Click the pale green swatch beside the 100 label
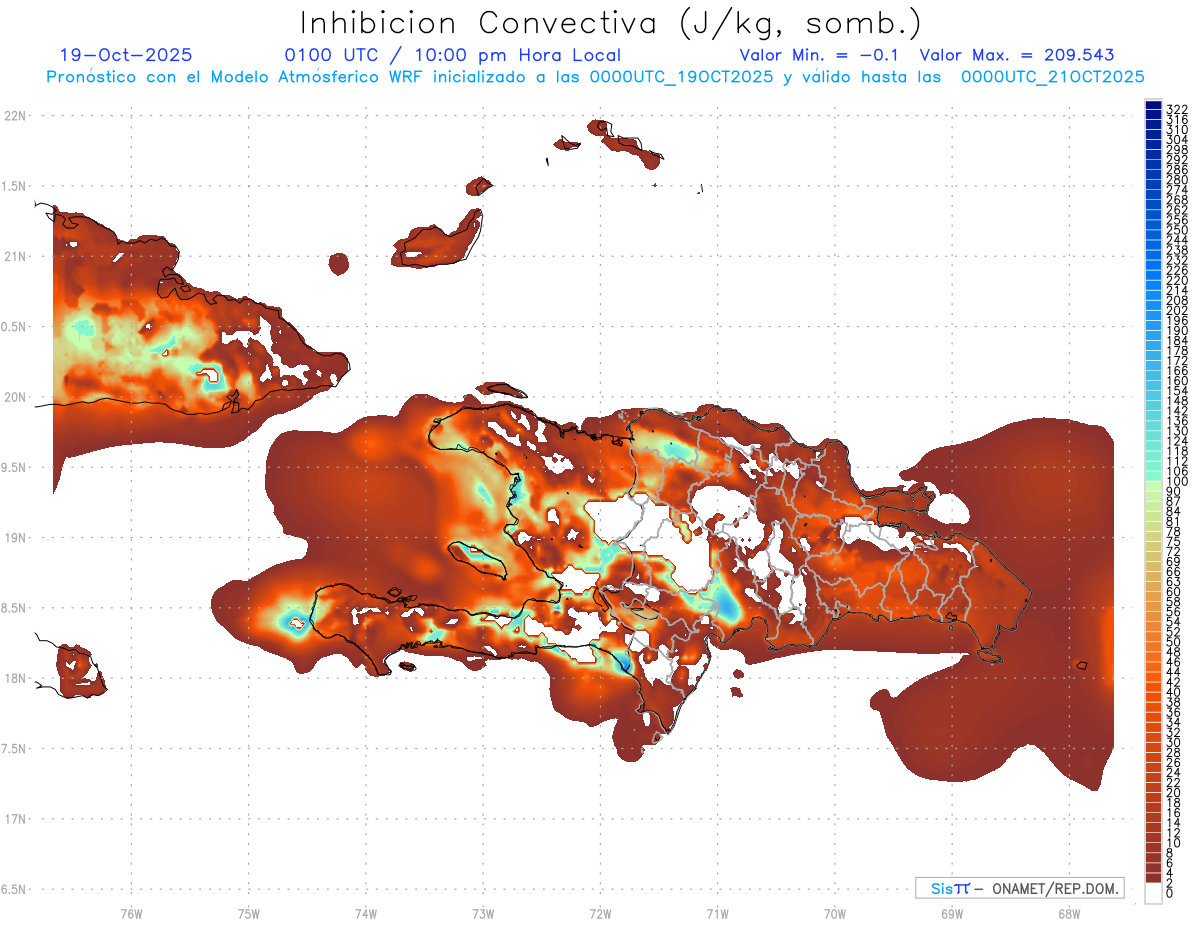Image resolution: width=1200 pixels, height=927 pixels. coord(1153,484)
